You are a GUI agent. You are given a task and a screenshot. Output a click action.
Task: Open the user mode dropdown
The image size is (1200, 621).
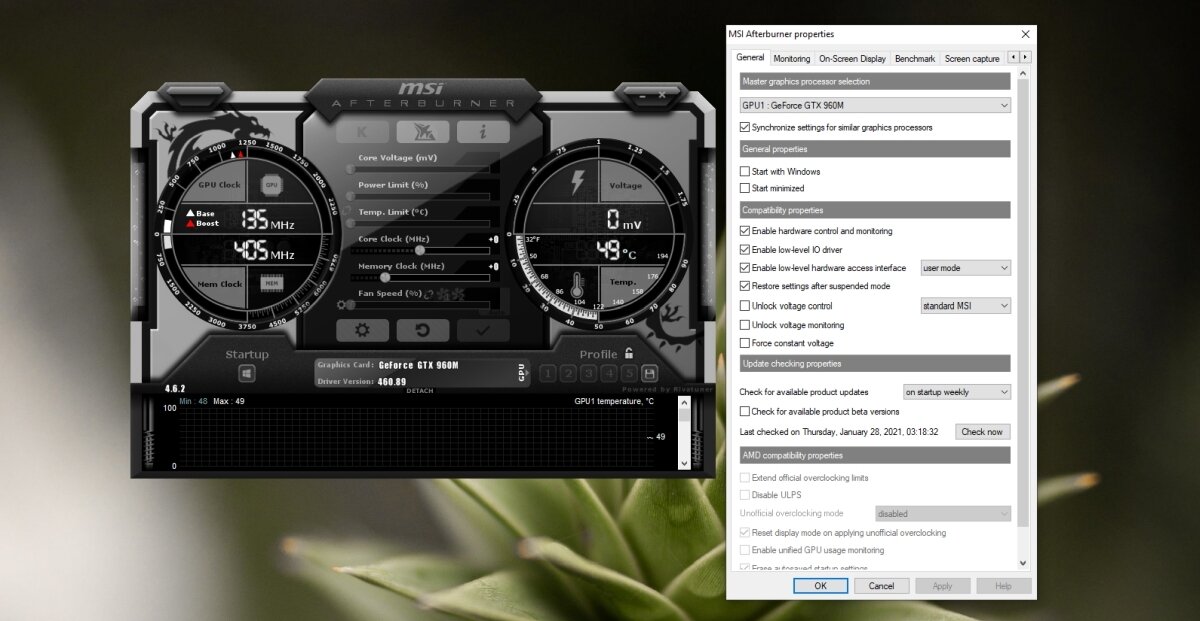(965, 268)
